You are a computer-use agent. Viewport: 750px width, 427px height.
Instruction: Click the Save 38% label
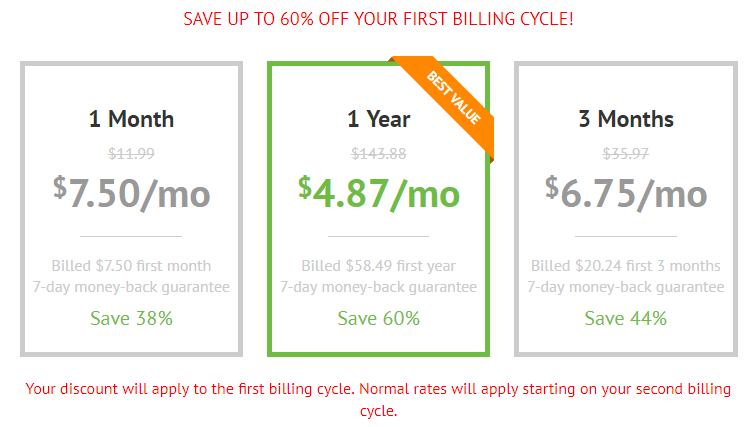click(x=132, y=318)
